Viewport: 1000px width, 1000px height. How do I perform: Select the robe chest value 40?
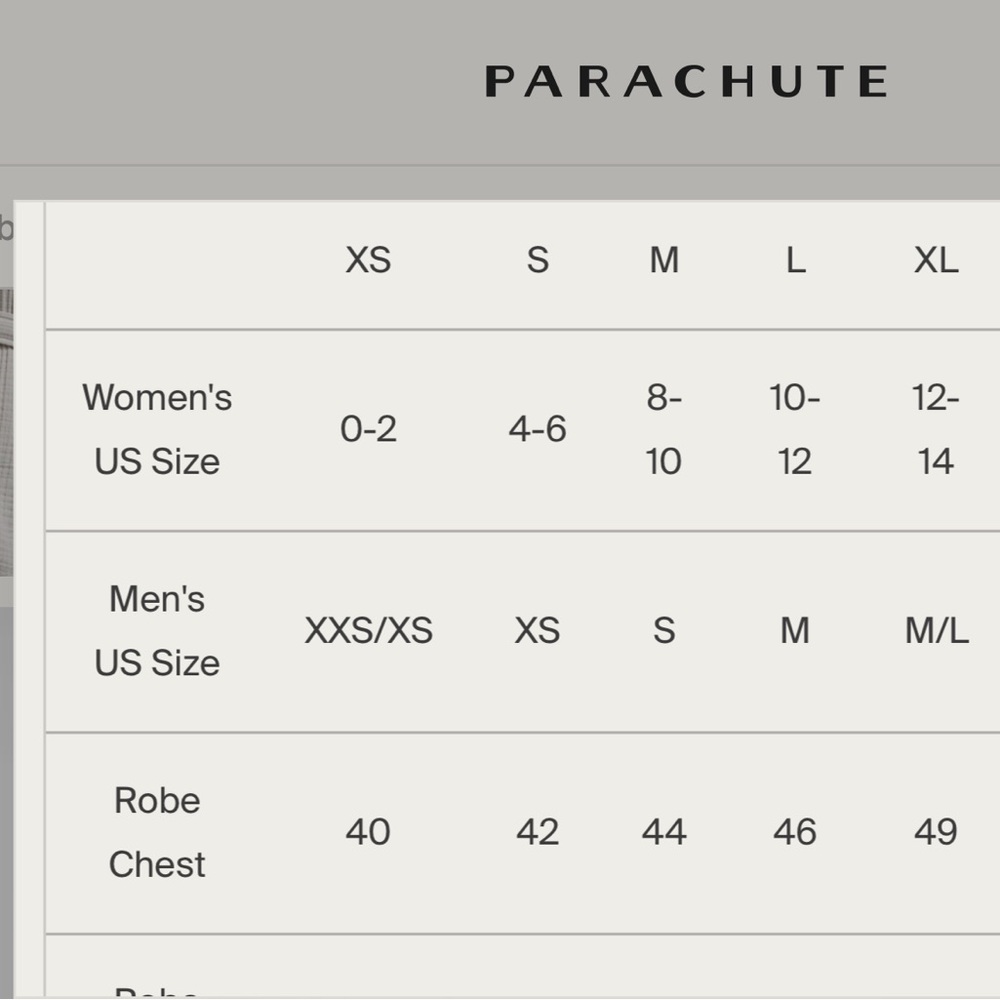tap(368, 832)
